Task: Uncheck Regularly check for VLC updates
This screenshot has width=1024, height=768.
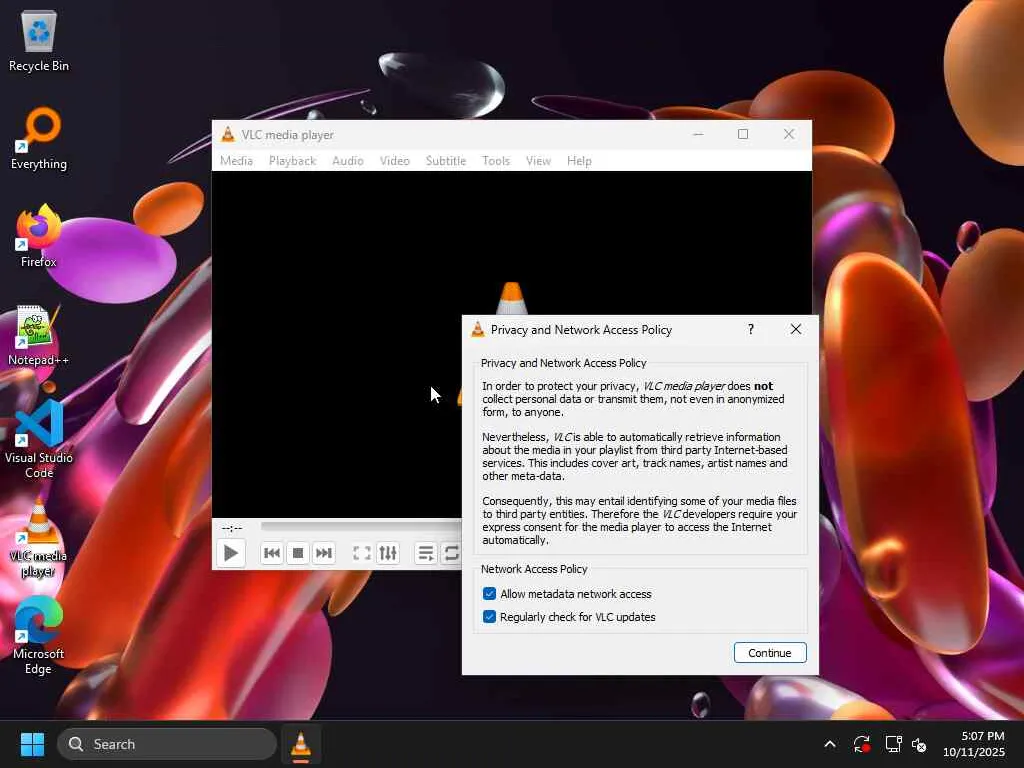Action: (489, 616)
